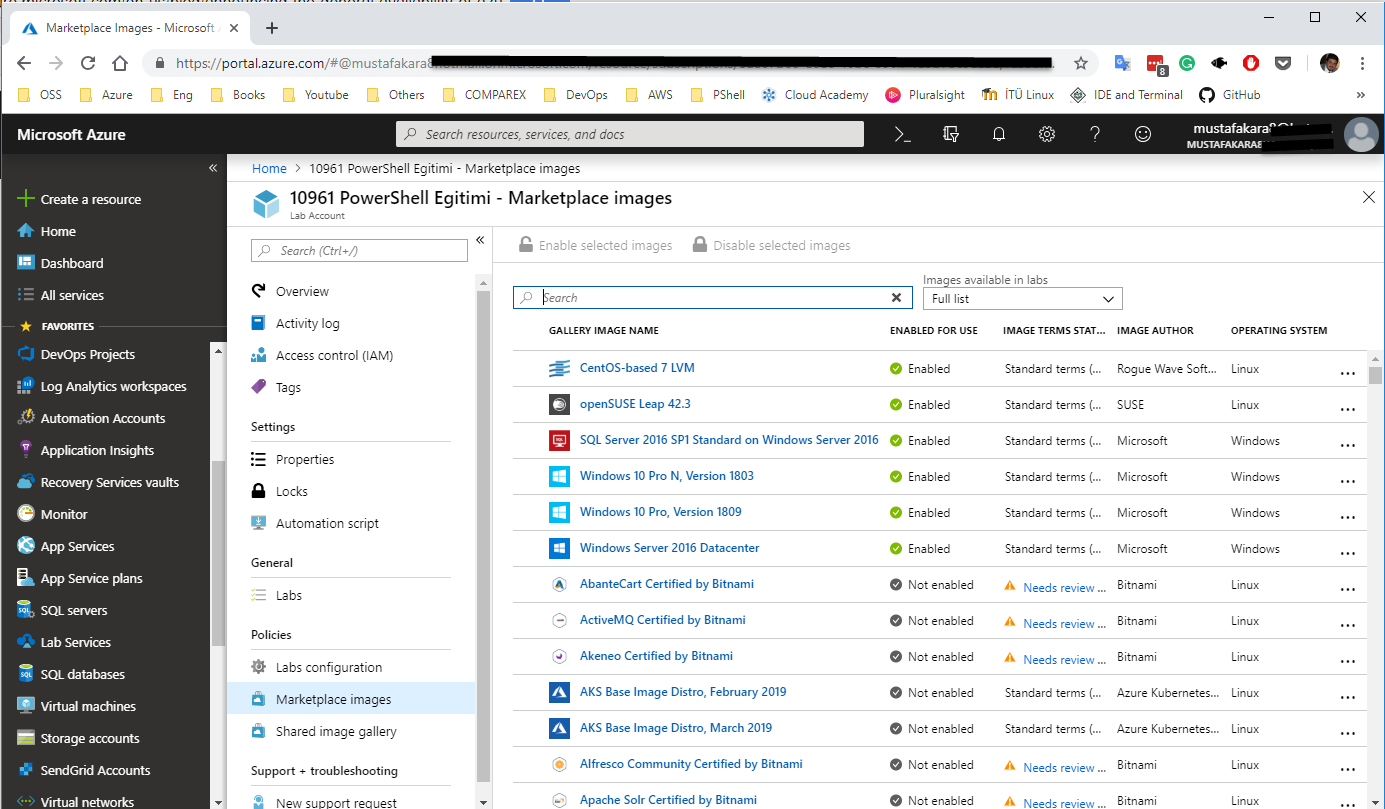Click Disable selected images button
This screenshot has height=809, width=1385.
coord(771,245)
